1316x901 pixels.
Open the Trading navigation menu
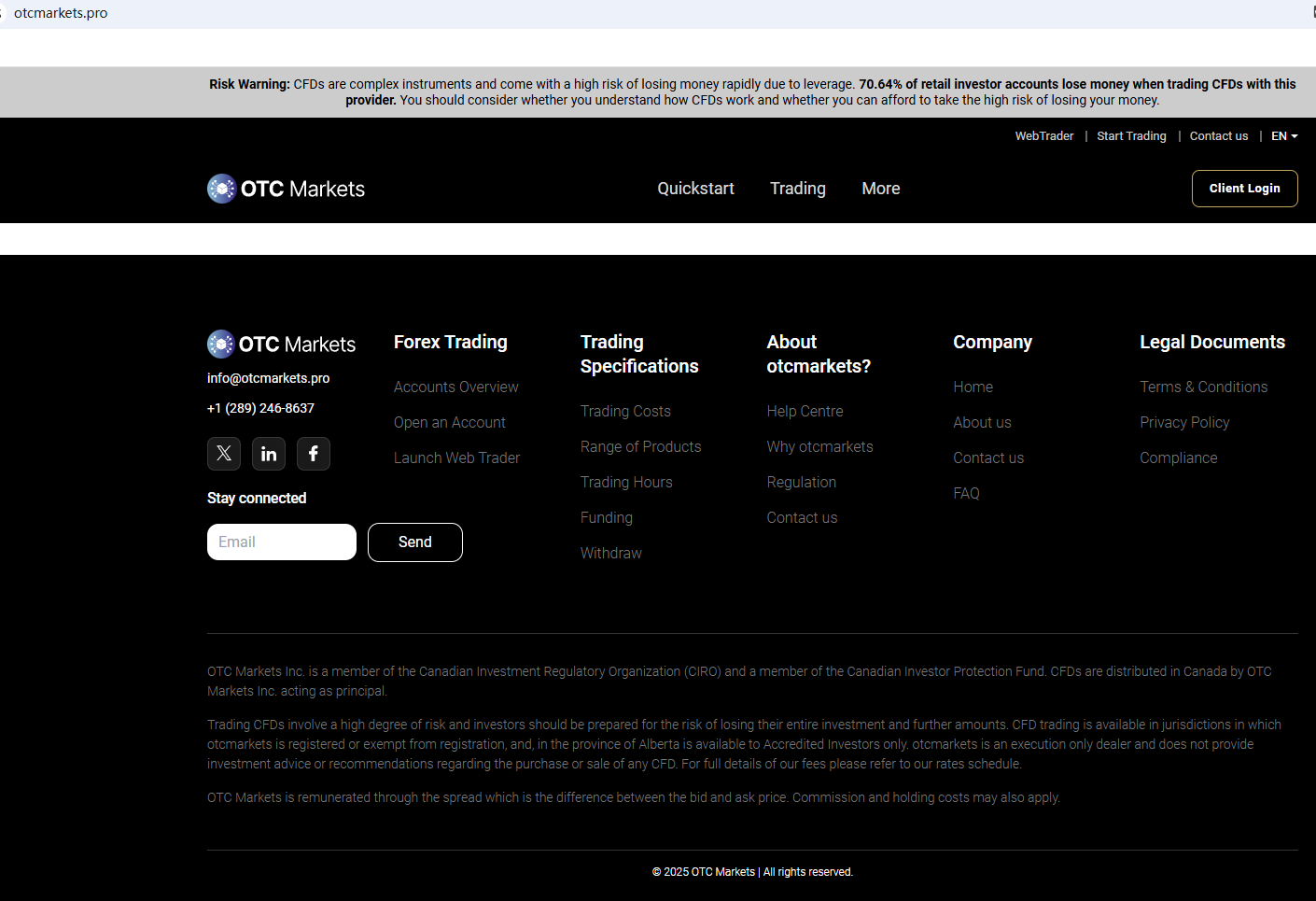797,189
